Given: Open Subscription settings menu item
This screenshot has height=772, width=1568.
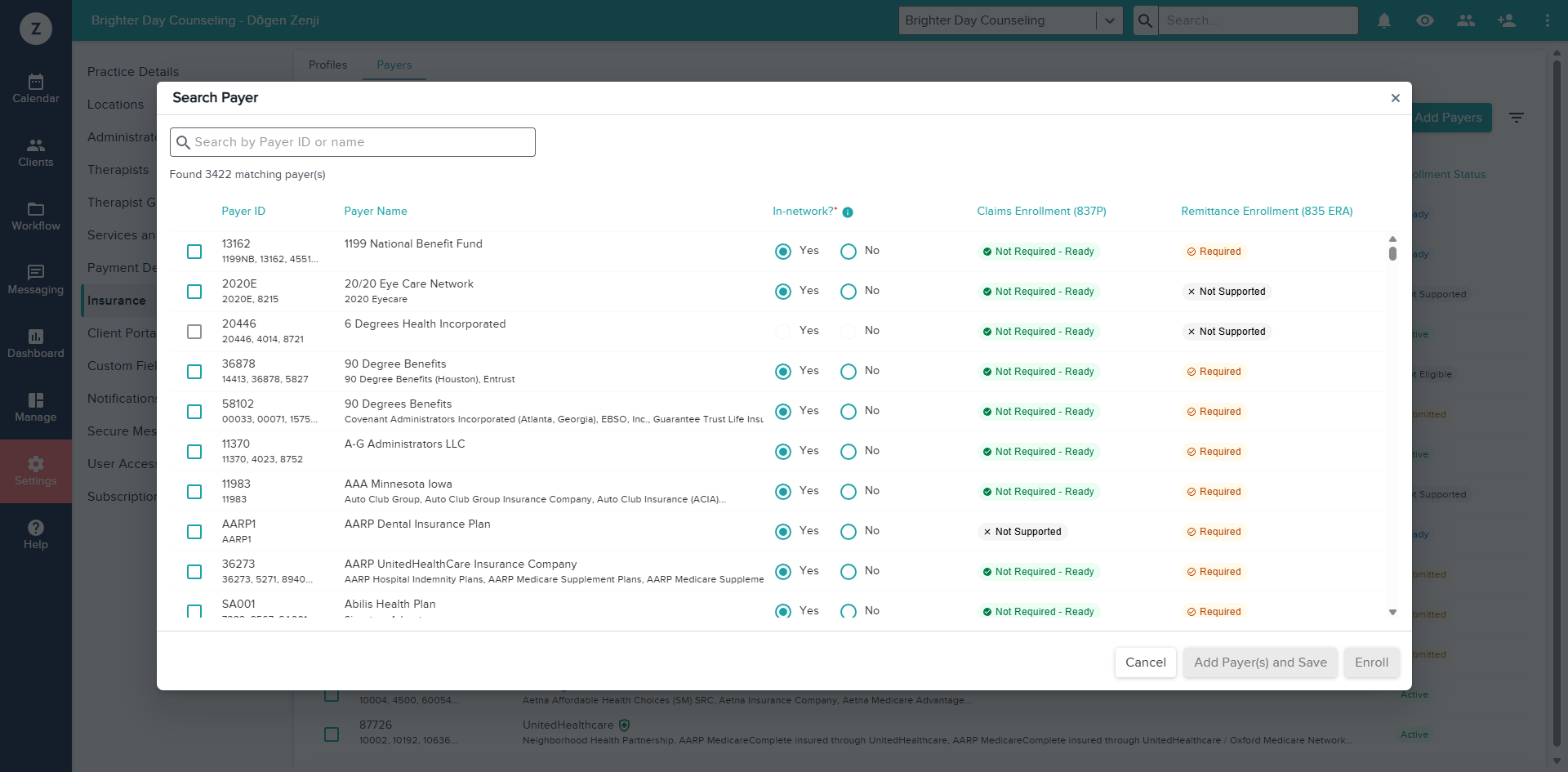Looking at the screenshot, I should (122, 497).
